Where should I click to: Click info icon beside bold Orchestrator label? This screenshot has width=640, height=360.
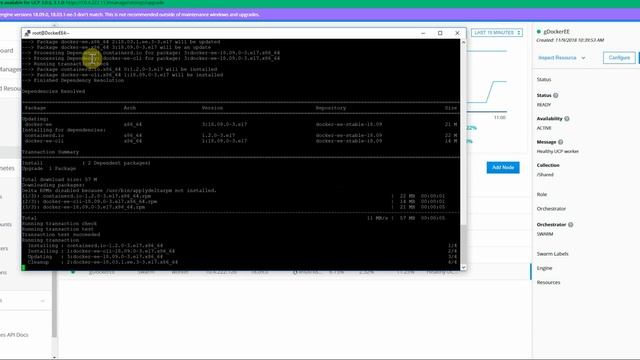[x=571, y=225]
